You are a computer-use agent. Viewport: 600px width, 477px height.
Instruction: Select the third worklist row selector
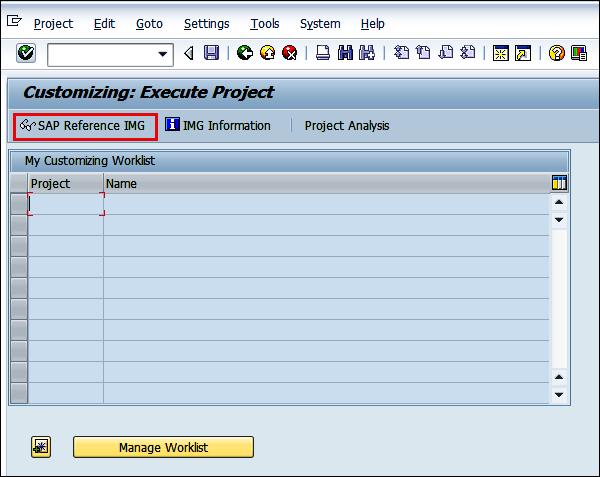(19, 246)
